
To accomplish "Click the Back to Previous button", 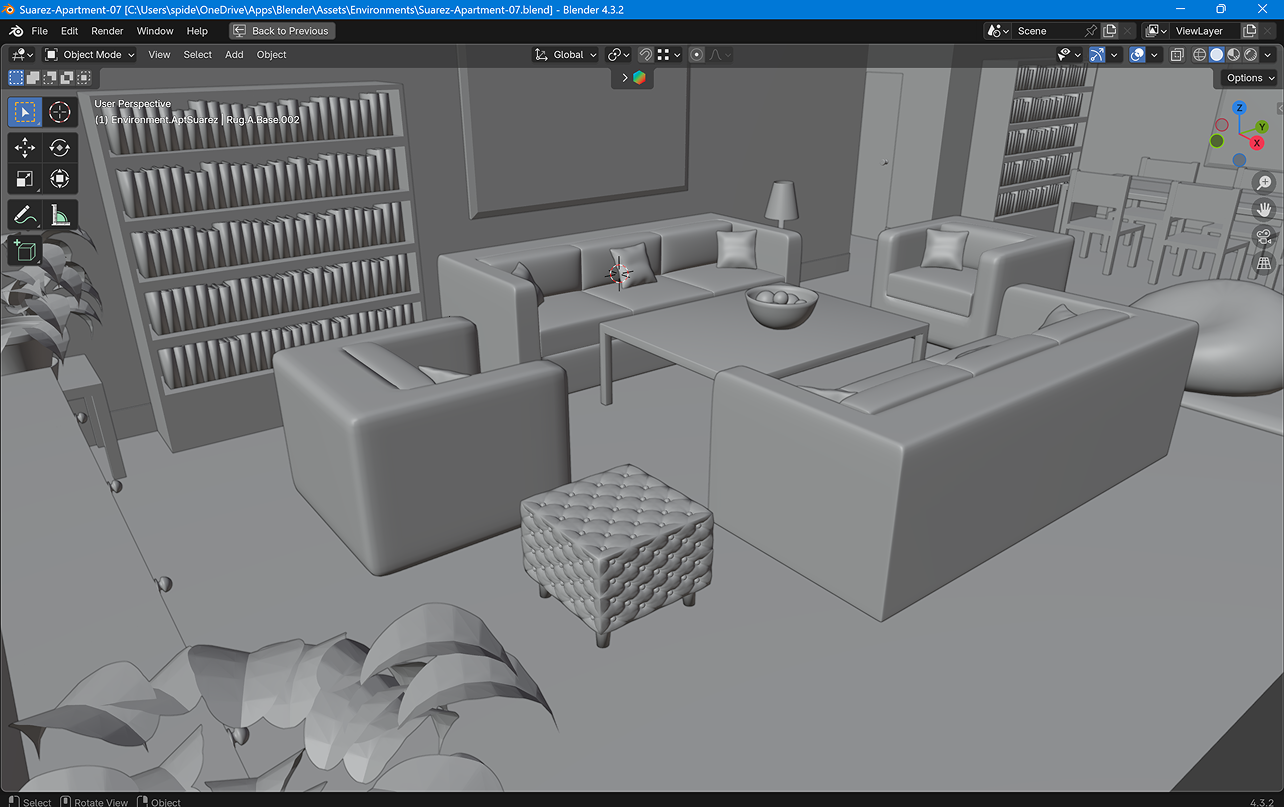I will pyautogui.click(x=282, y=31).
